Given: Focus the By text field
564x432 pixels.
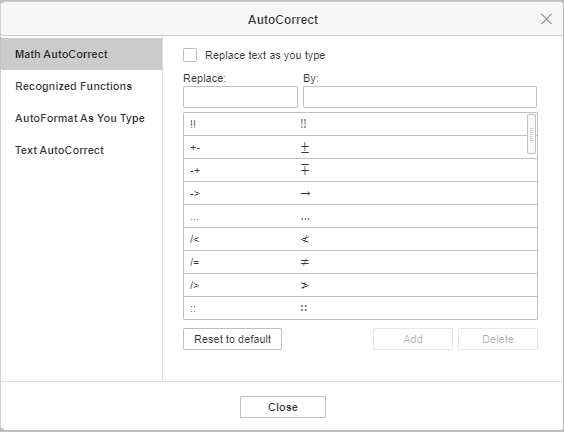Looking at the screenshot, I should tap(420, 97).
